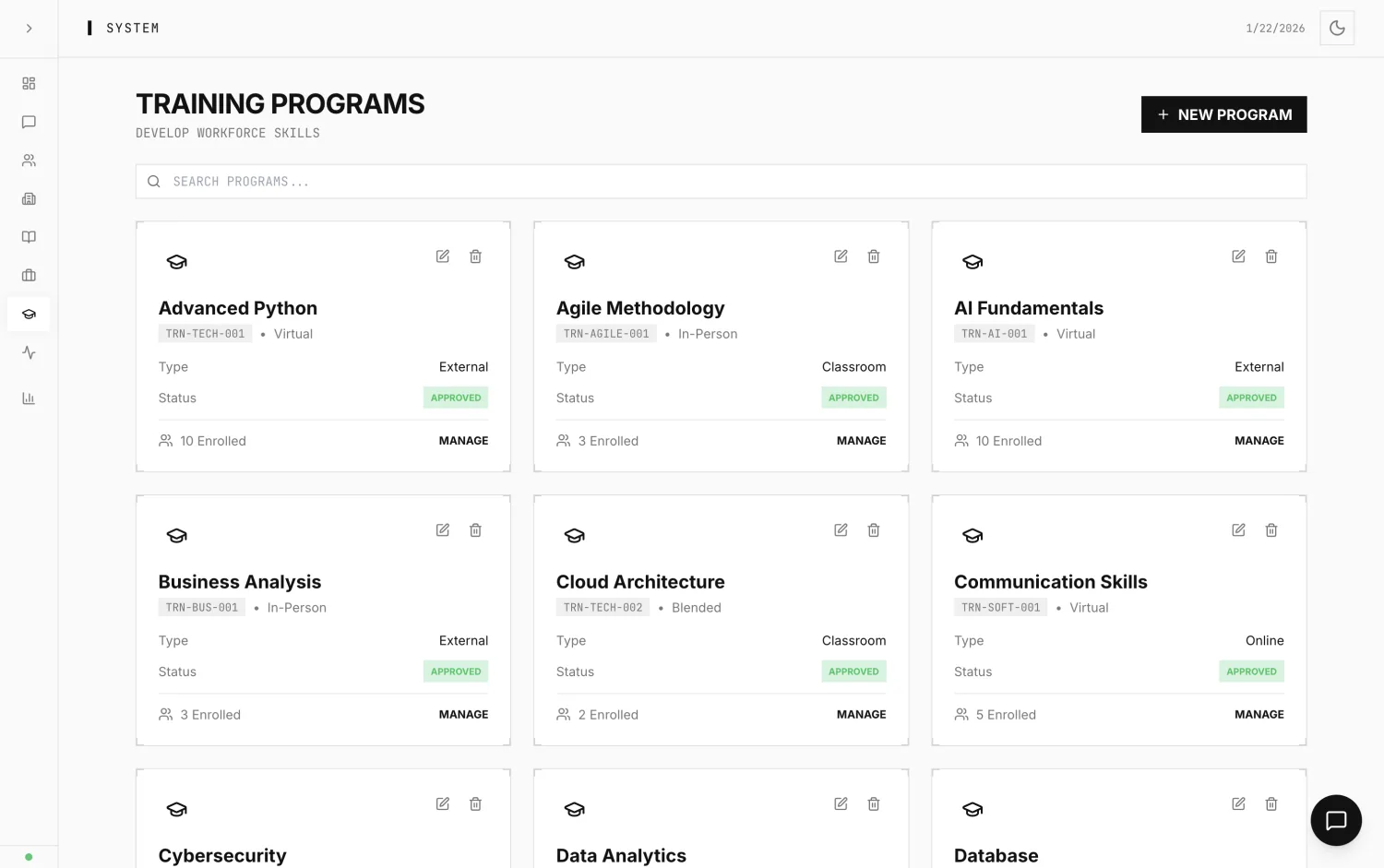Focus the Search Programs input field

coord(721,182)
